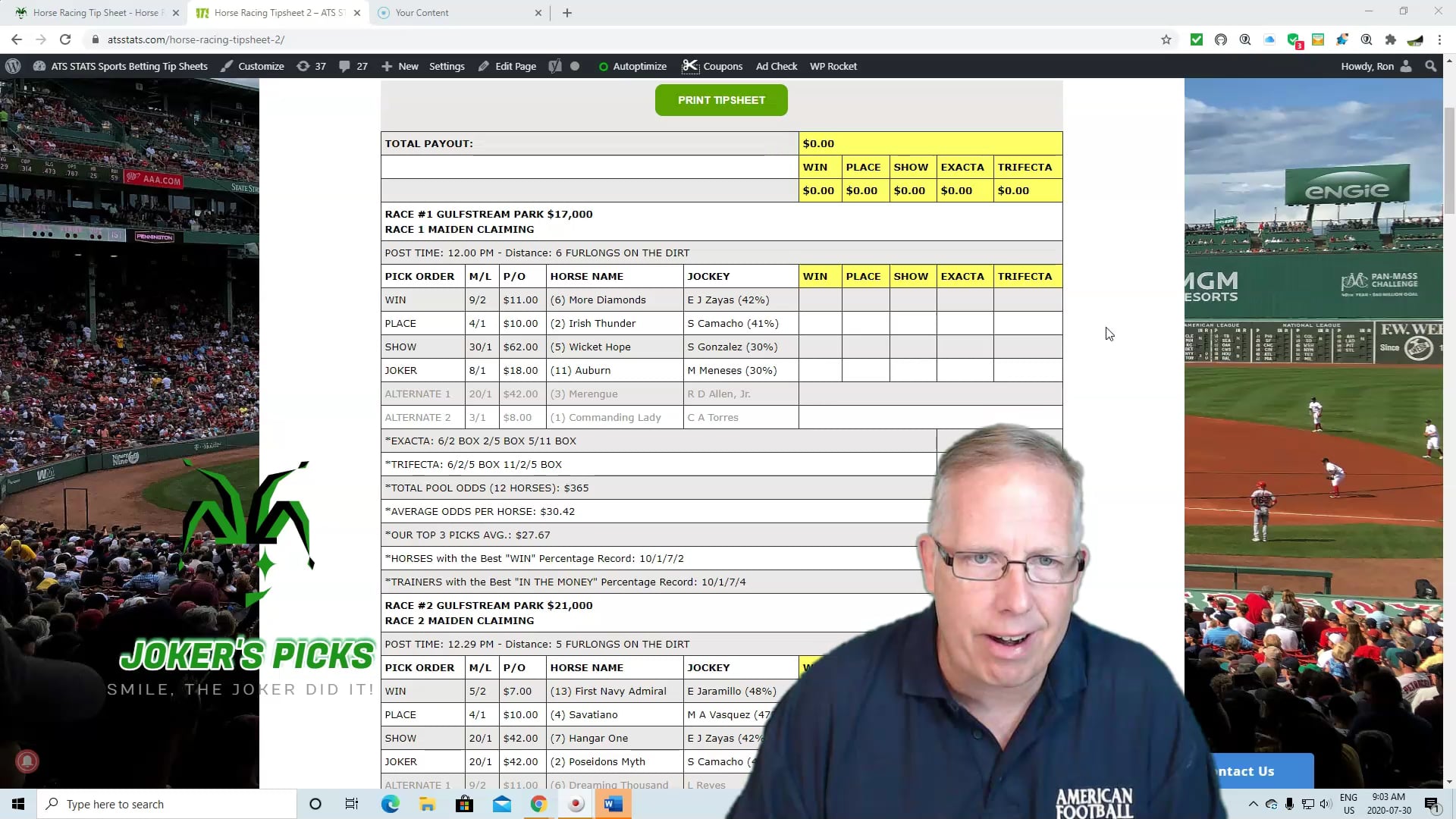
Task: Open Microsoft Store from the taskbar
Action: tap(464, 804)
